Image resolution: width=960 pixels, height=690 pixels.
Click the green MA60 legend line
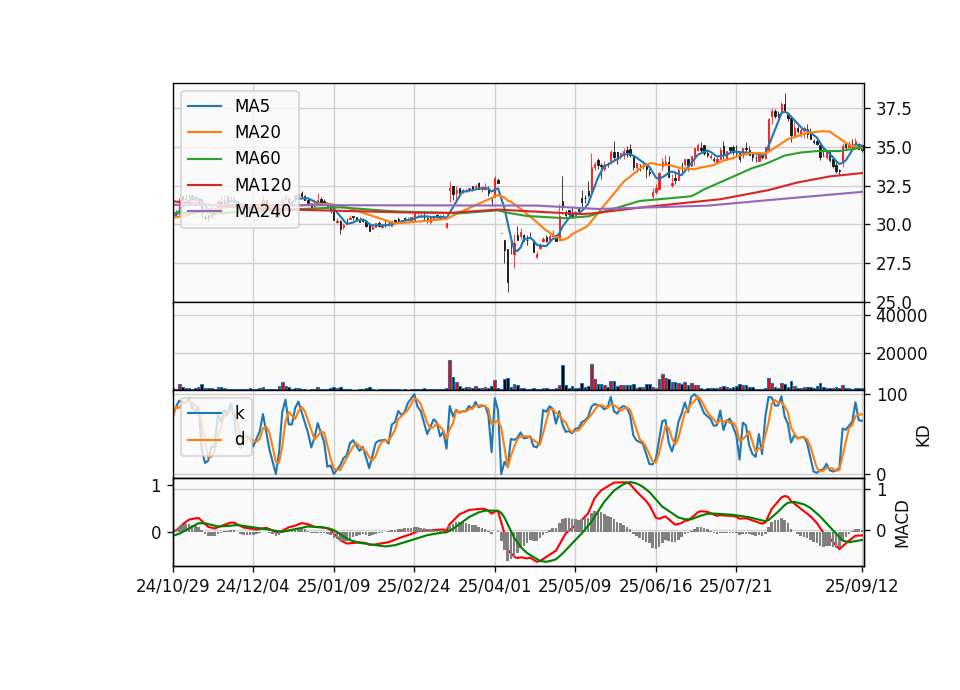pos(204,159)
